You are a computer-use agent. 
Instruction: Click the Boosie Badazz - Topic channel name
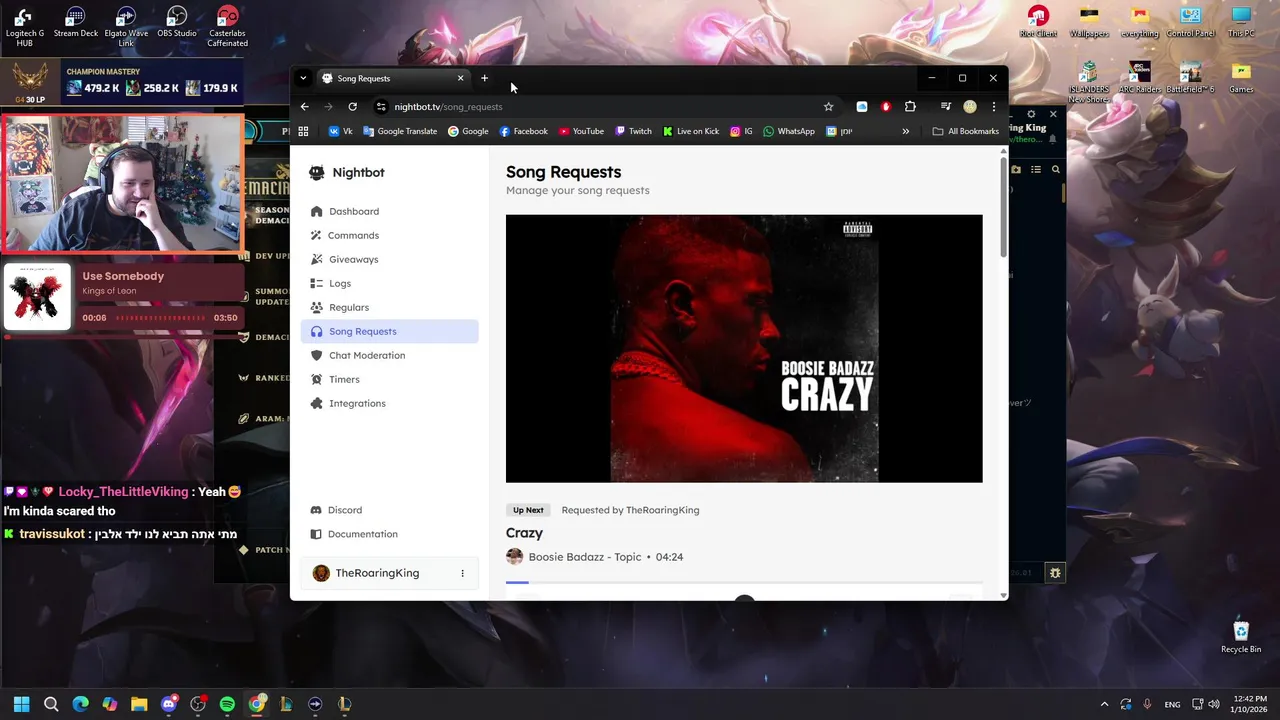coord(585,557)
